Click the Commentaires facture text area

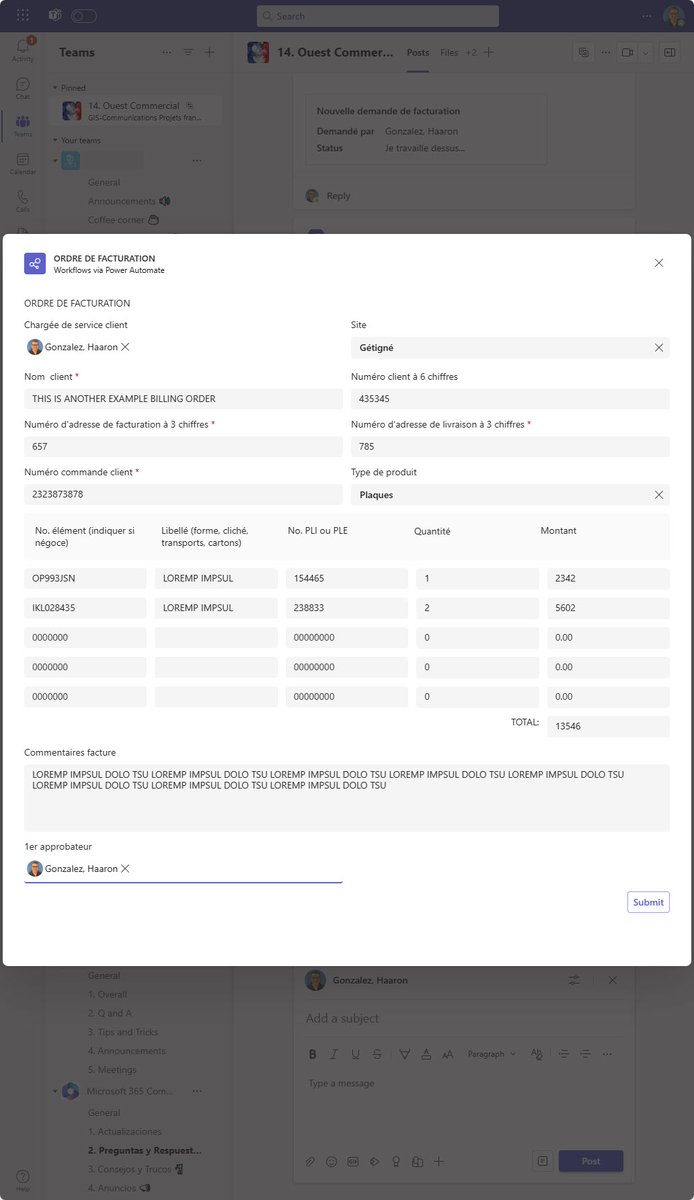click(347, 798)
